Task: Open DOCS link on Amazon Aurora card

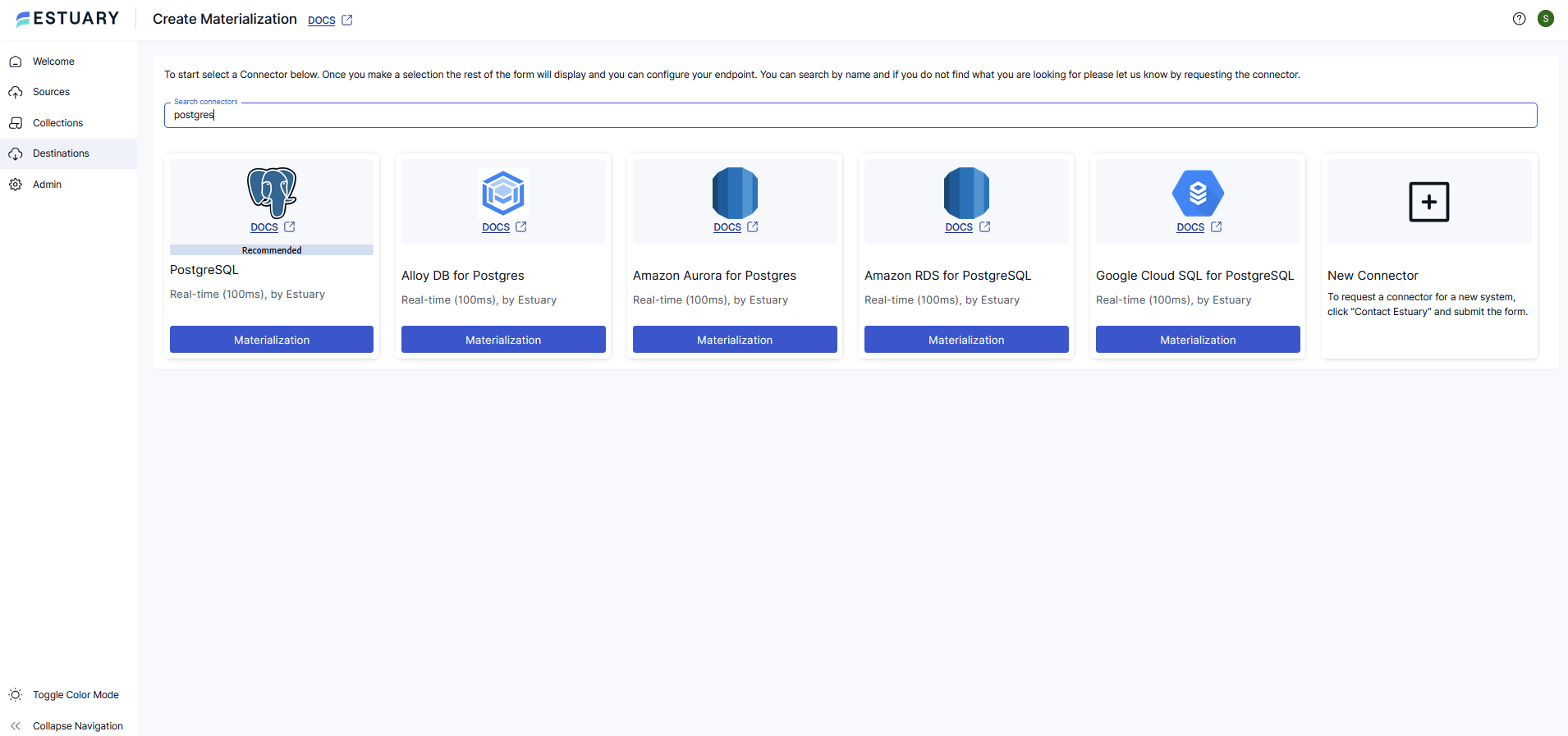Action: click(x=727, y=227)
